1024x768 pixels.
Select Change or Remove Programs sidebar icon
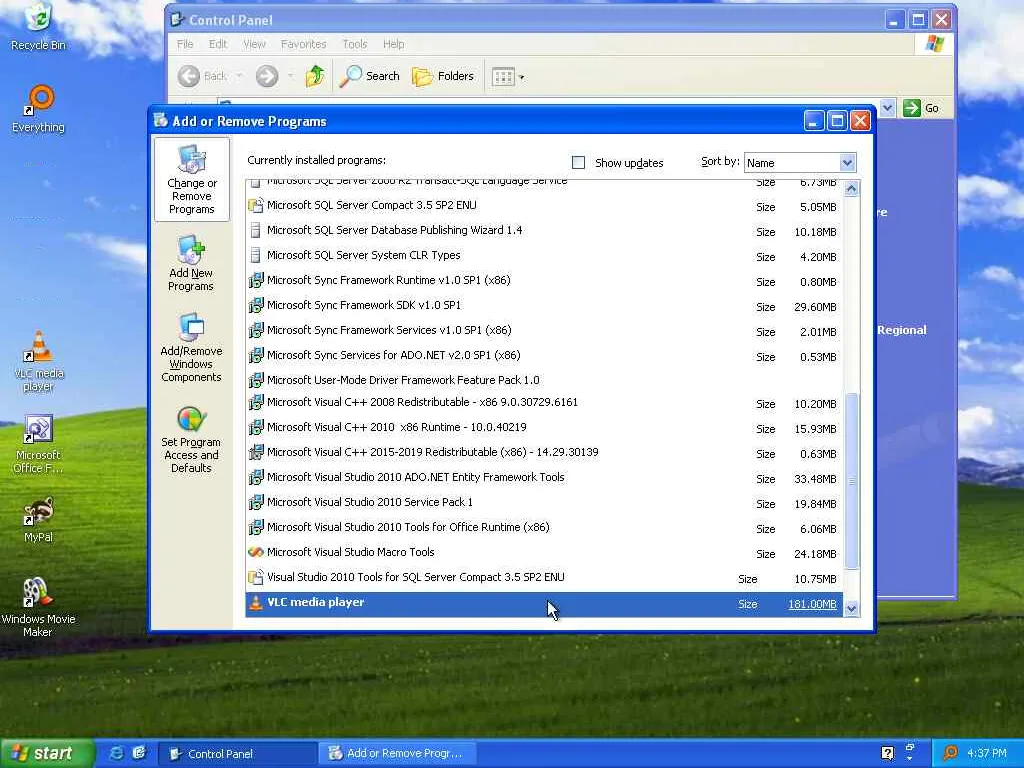point(191,179)
